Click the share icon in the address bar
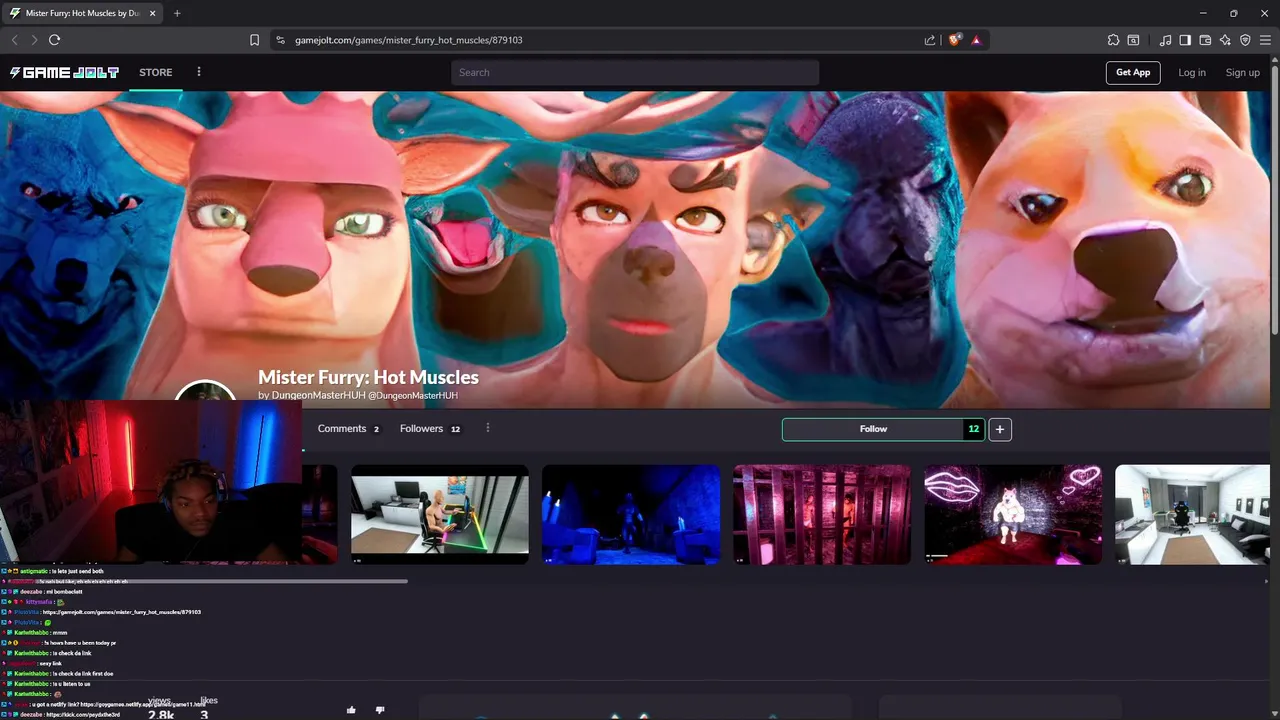This screenshot has width=1280, height=720. click(930, 40)
